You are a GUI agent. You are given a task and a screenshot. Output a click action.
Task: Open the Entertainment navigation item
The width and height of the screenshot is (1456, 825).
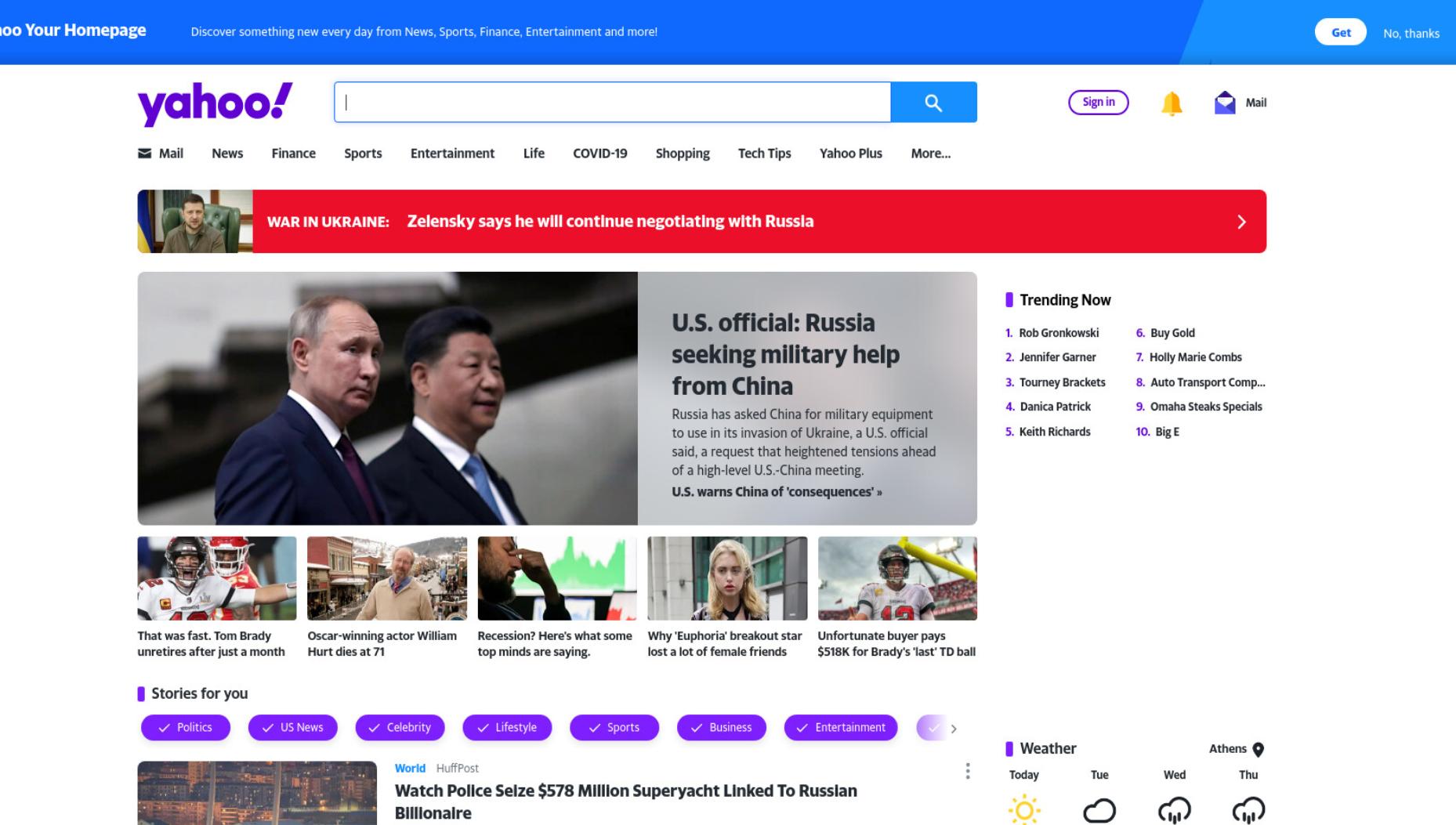[452, 154]
